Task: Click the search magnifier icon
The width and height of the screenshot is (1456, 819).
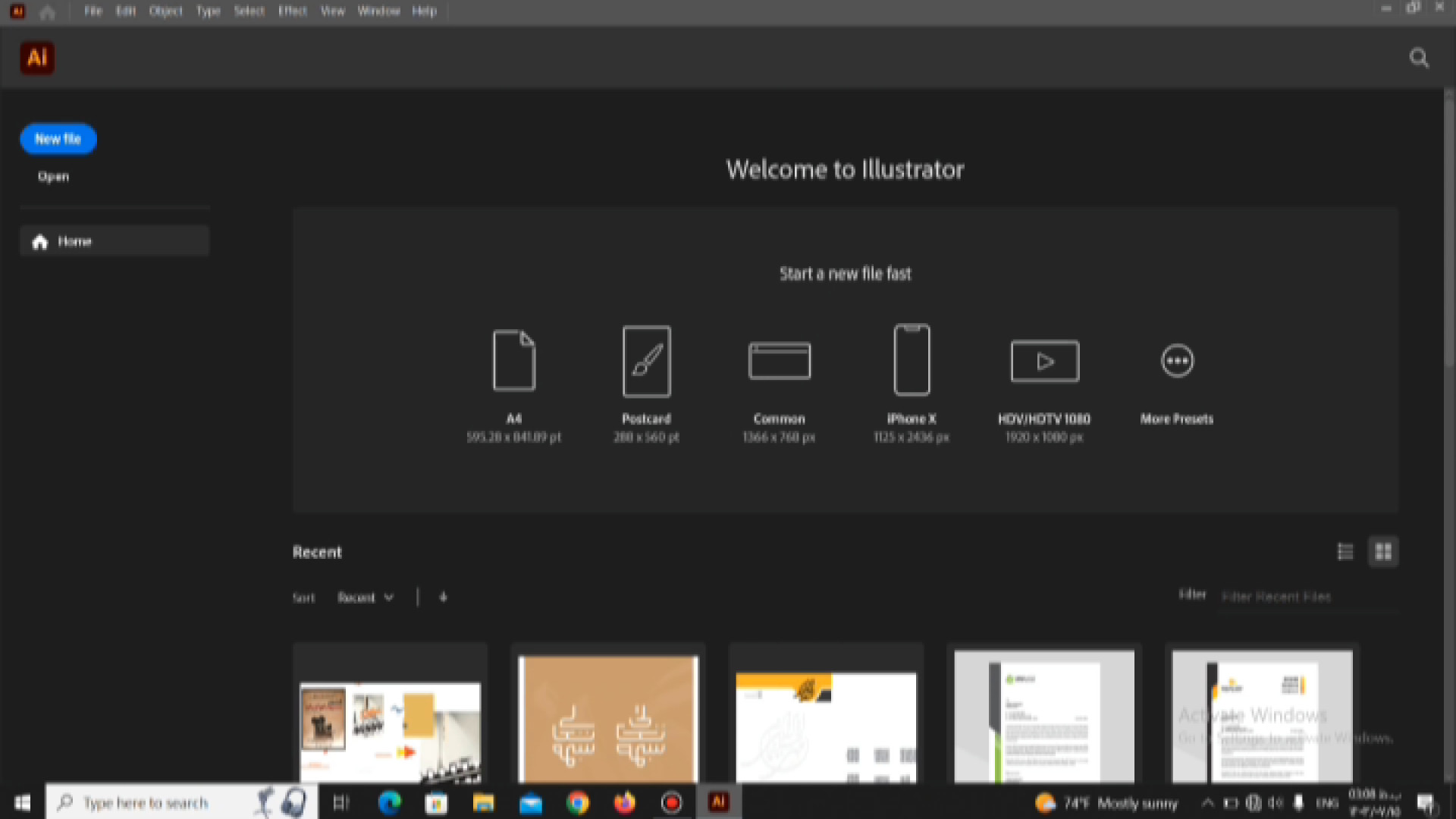Action: pos(1419,58)
